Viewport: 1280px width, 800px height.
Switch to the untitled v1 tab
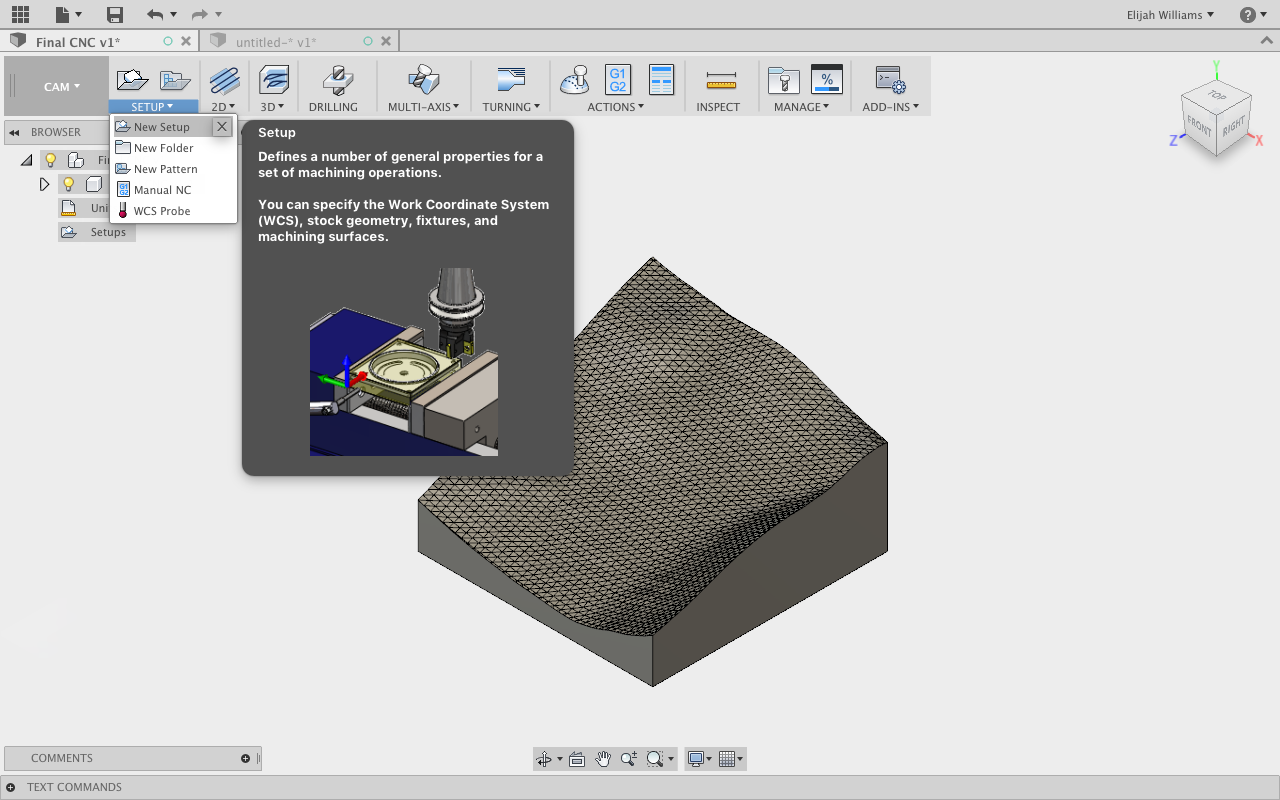(276, 41)
